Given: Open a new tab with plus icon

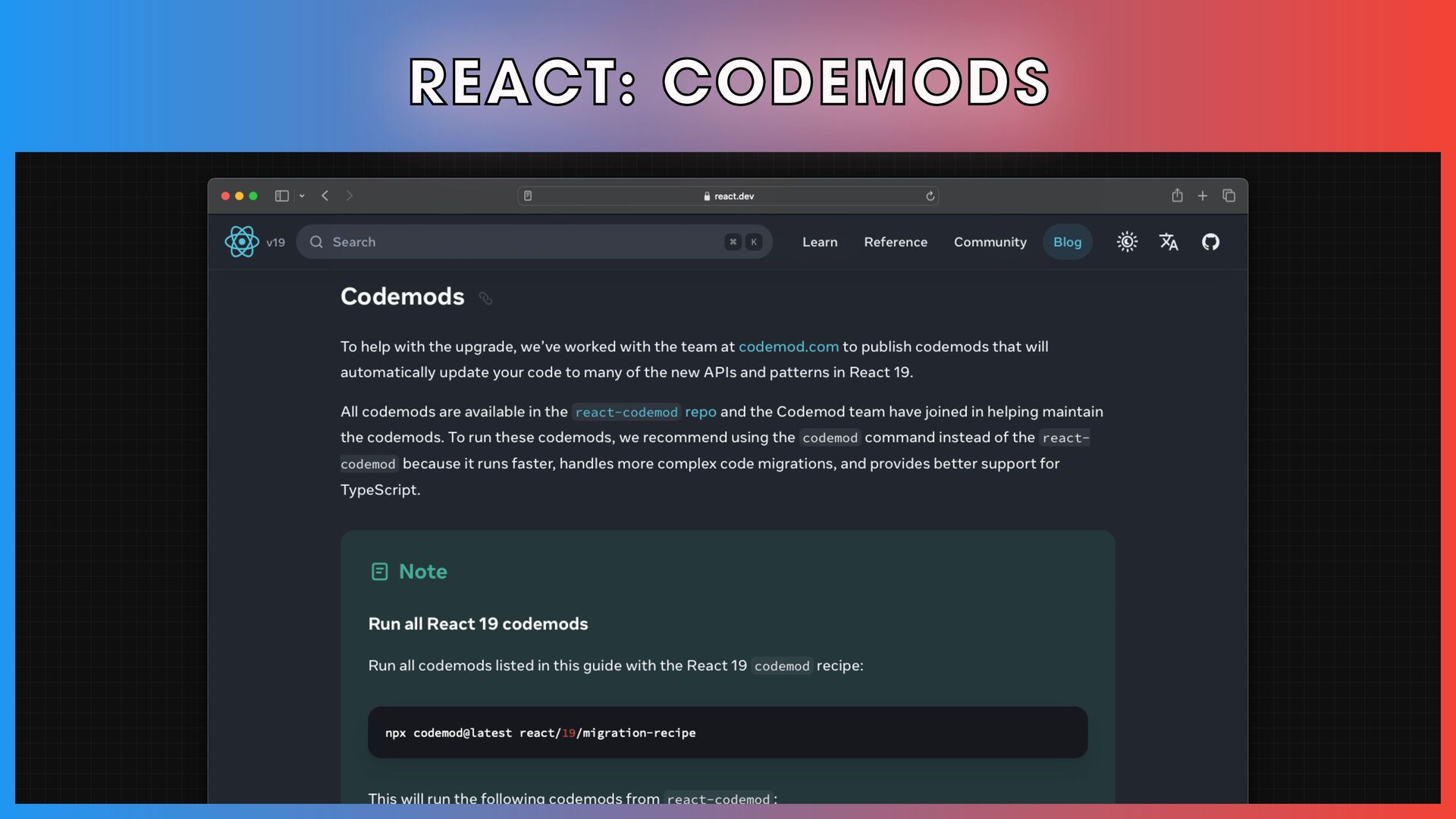Looking at the screenshot, I should pyautogui.click(x=1203, y=196).
